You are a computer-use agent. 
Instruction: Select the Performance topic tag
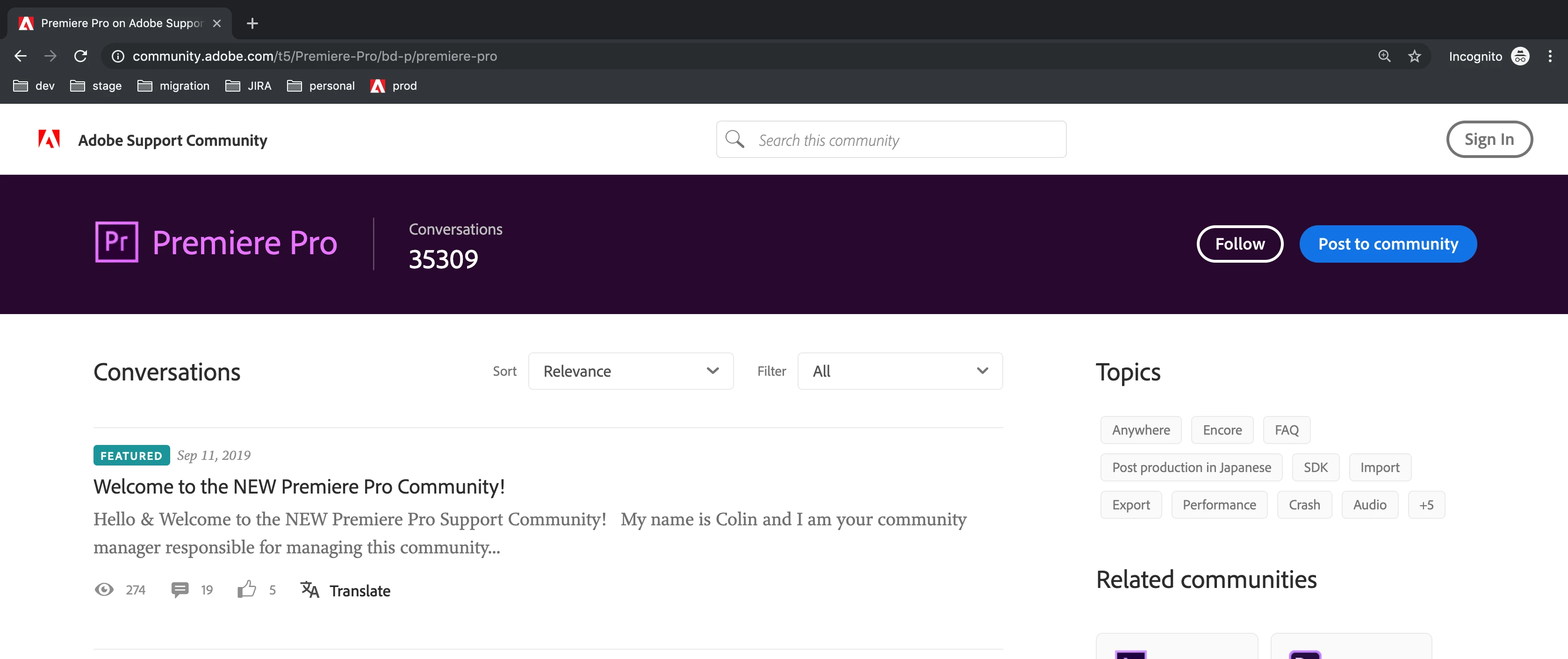1219,505
